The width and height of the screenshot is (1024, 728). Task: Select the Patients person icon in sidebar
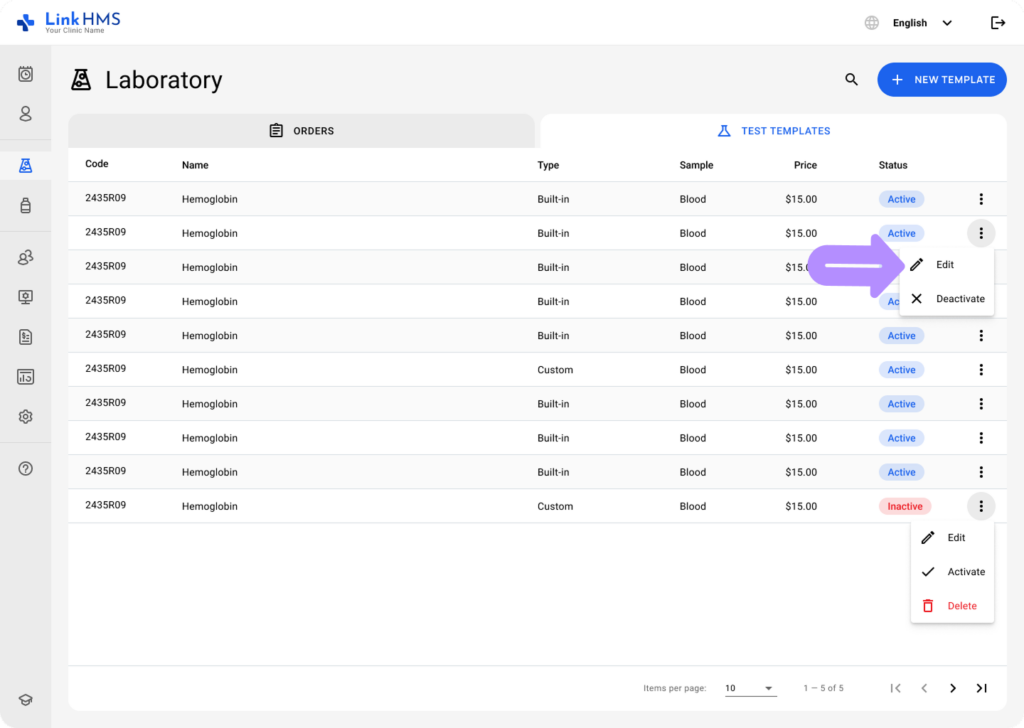pos(25,114)
